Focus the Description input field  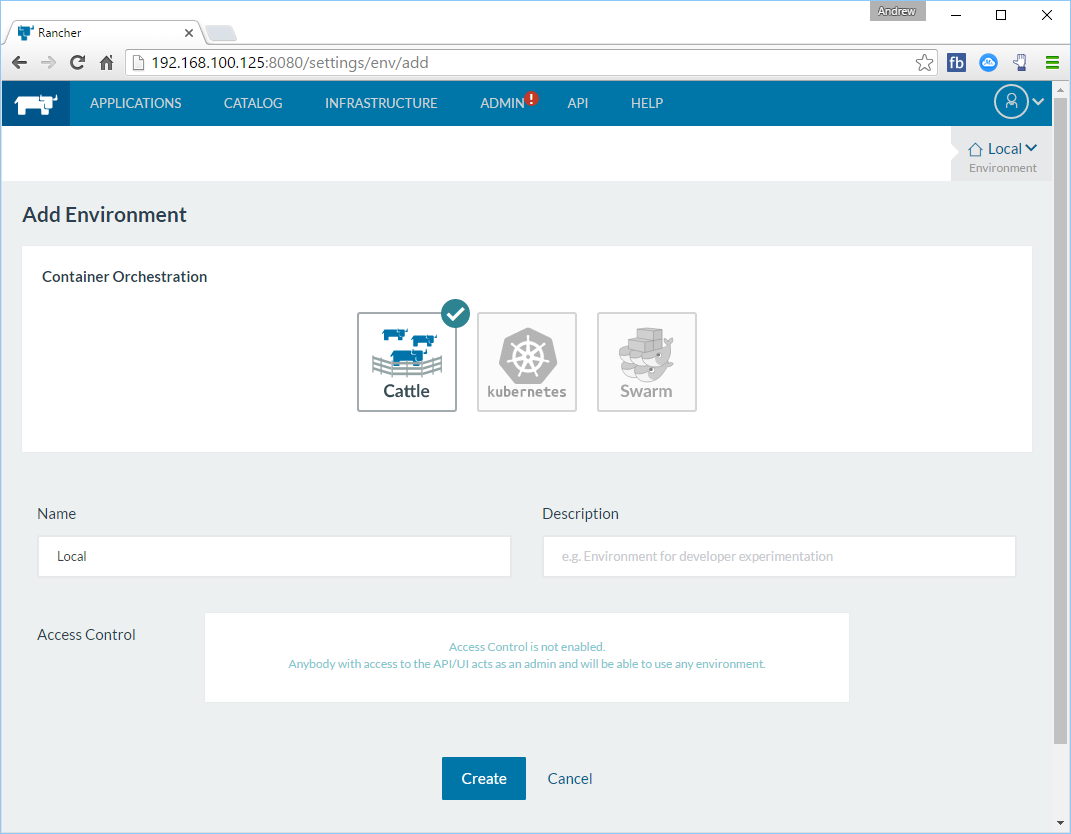click(x=779, y=556)
